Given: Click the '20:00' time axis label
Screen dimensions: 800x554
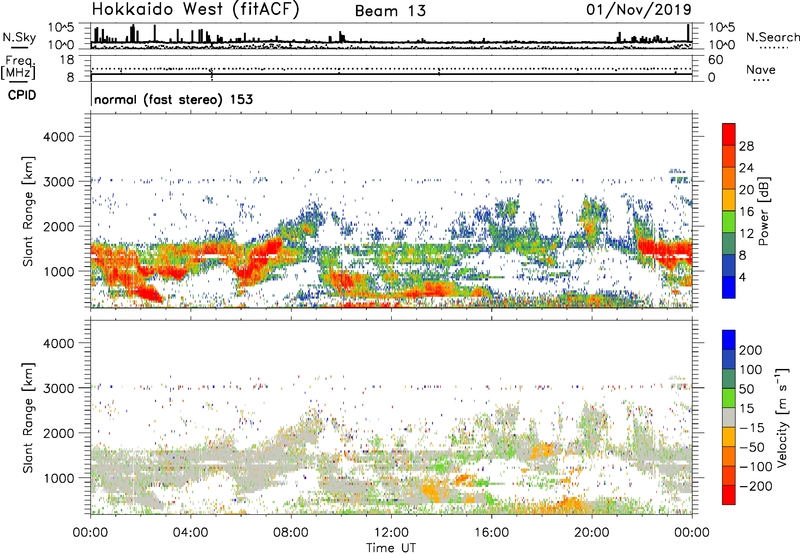Looking at the screenshot, I should tap(592, 533).
